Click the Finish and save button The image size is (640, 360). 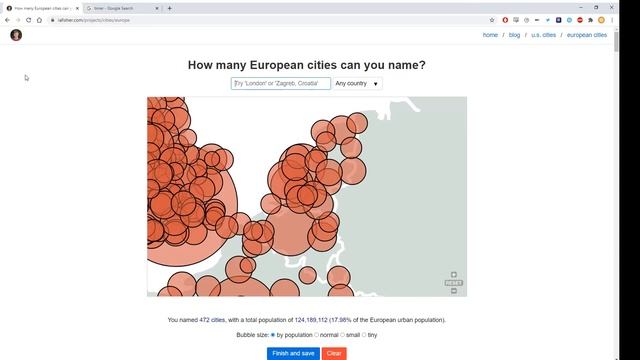[293, 353]
